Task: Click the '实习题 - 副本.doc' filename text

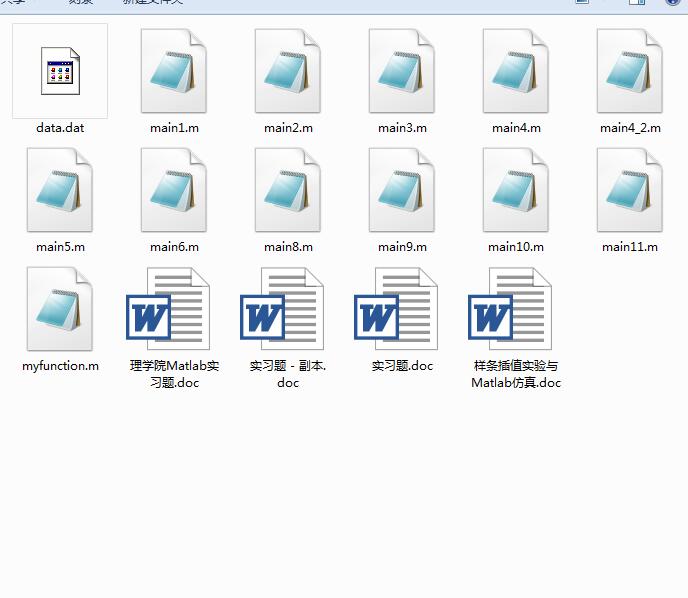Action: click(x=288, y=374)
